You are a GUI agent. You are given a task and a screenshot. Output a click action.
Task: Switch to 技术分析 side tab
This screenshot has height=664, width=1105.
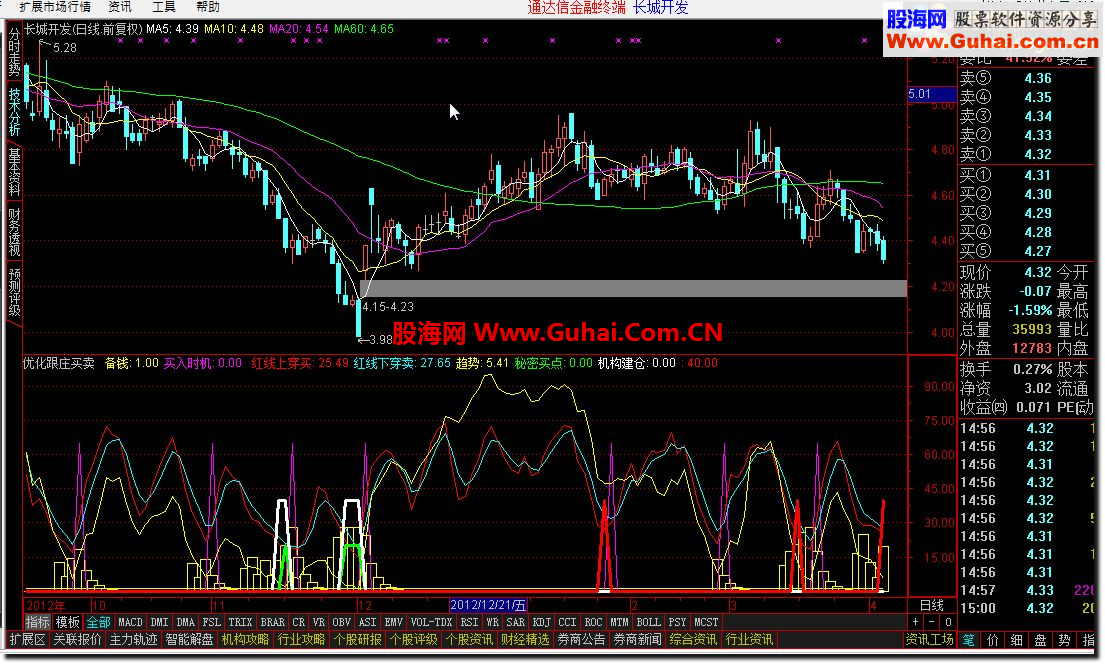coord(14,111)
